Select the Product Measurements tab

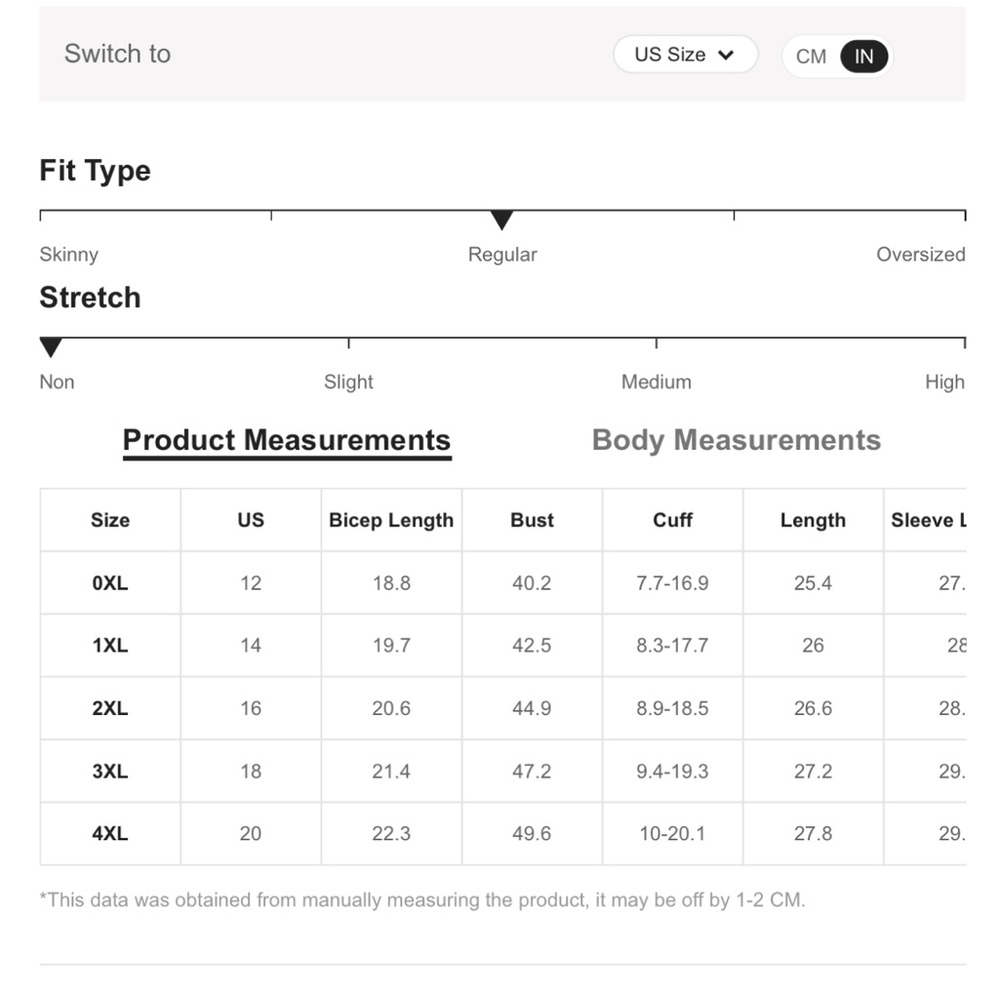(x=286, y=440)
